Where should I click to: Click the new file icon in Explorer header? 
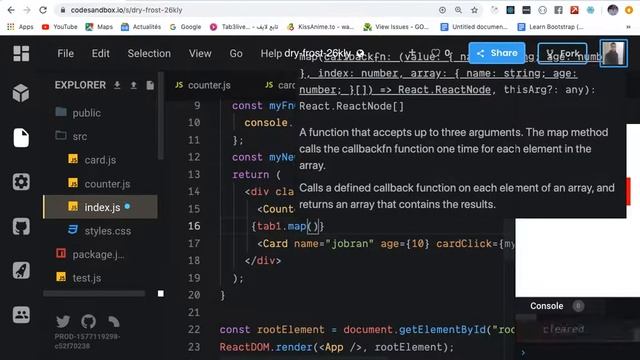[x=150, y=85]
